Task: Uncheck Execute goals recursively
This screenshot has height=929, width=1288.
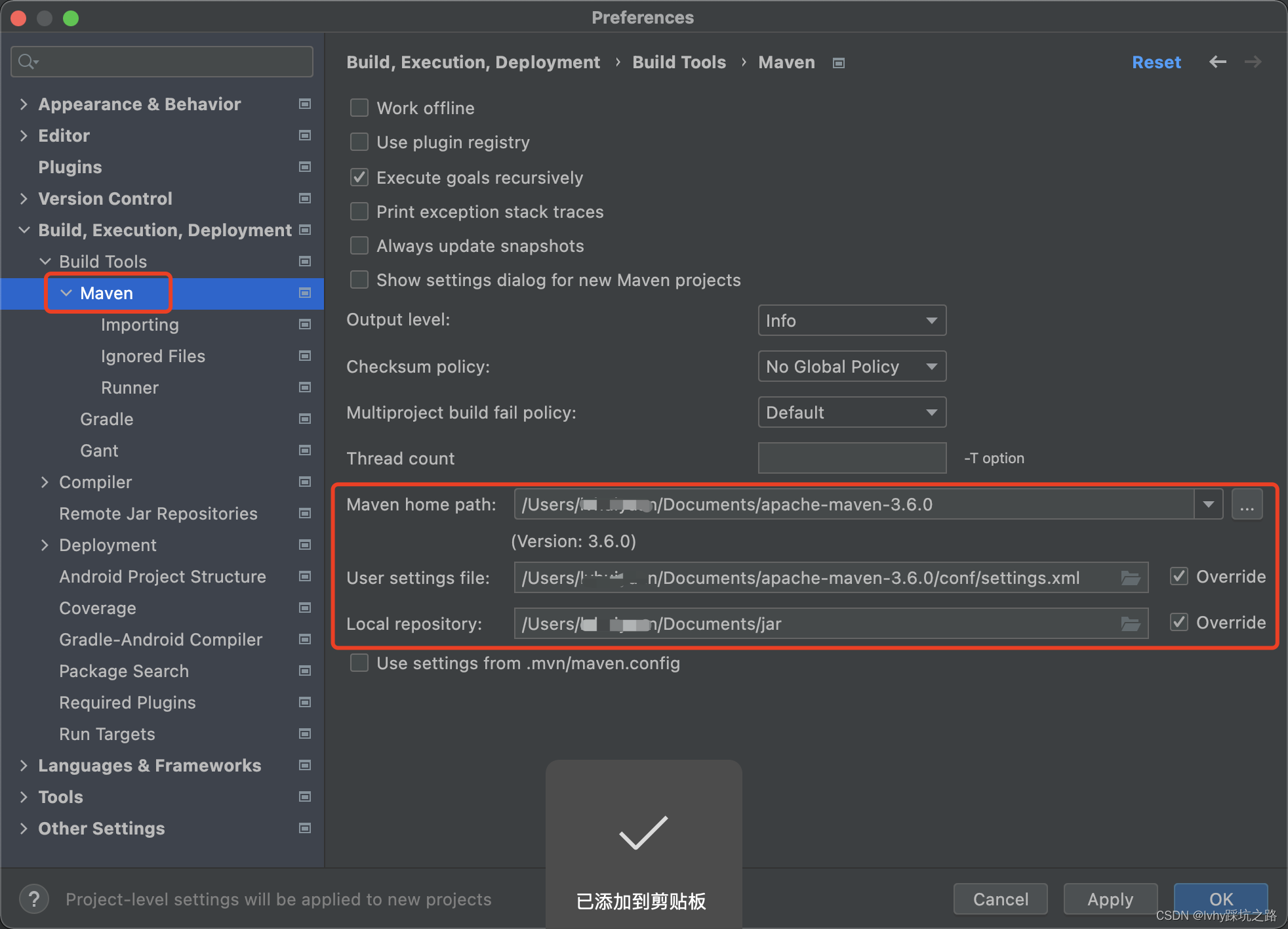Action: [359, 177]
